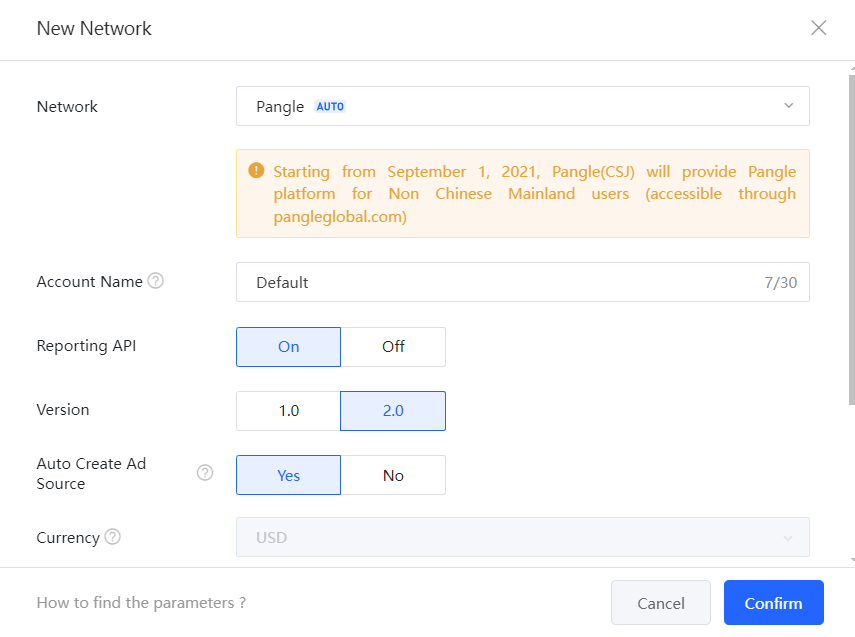Turn the Reporting API On
This screenshot has width=855, height=637.
pyautogui.click(x=288, y=346)
